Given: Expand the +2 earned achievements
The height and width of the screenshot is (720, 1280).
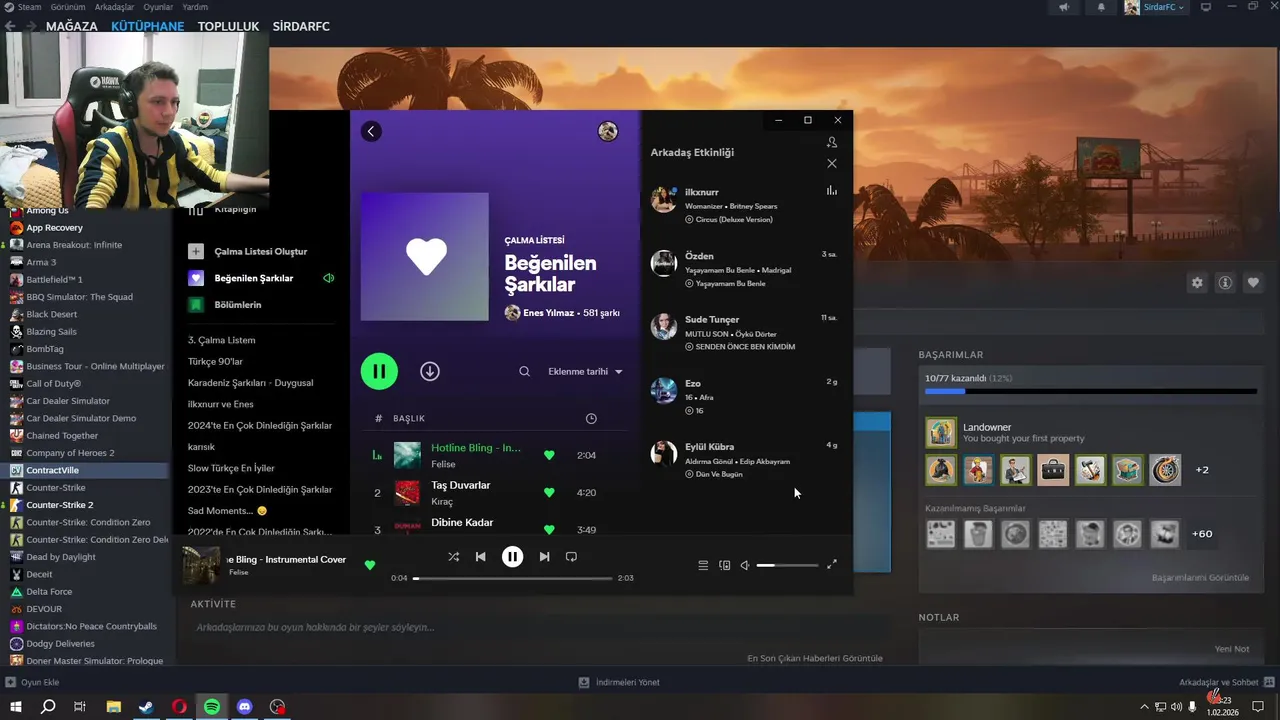Looking at the screenshot, I should click(1202, 470).
